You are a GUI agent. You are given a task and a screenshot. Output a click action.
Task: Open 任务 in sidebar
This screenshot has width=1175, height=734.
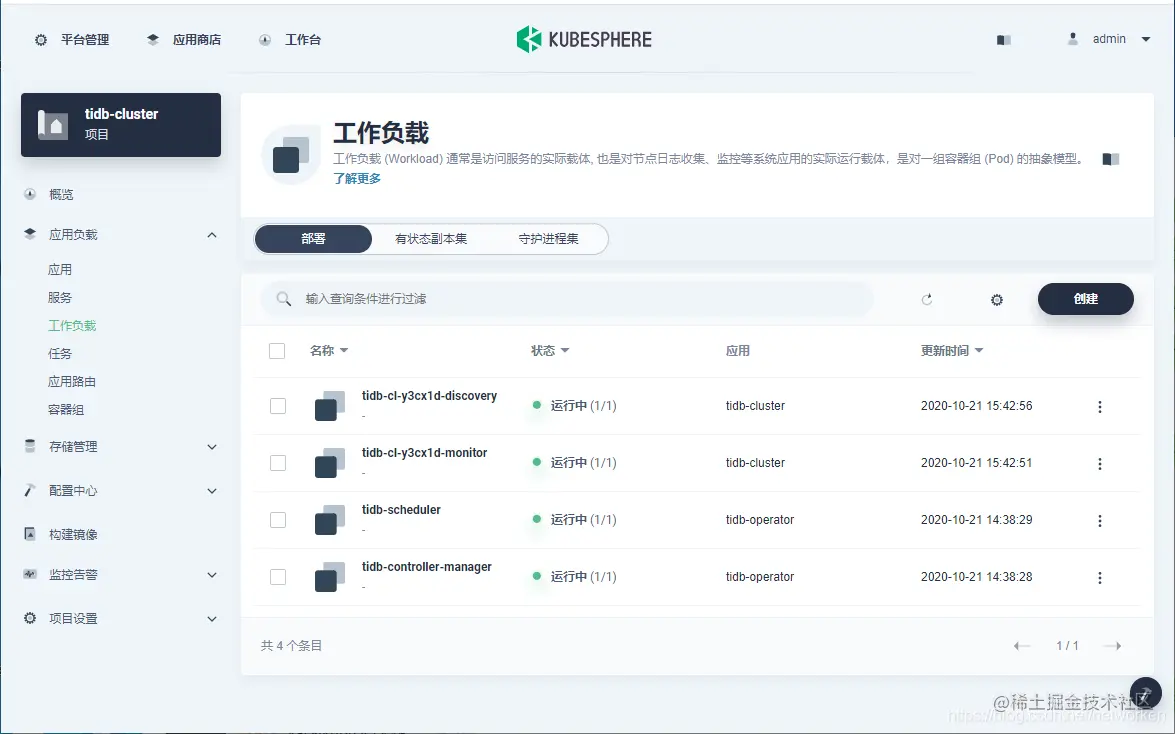click(60, 353)
